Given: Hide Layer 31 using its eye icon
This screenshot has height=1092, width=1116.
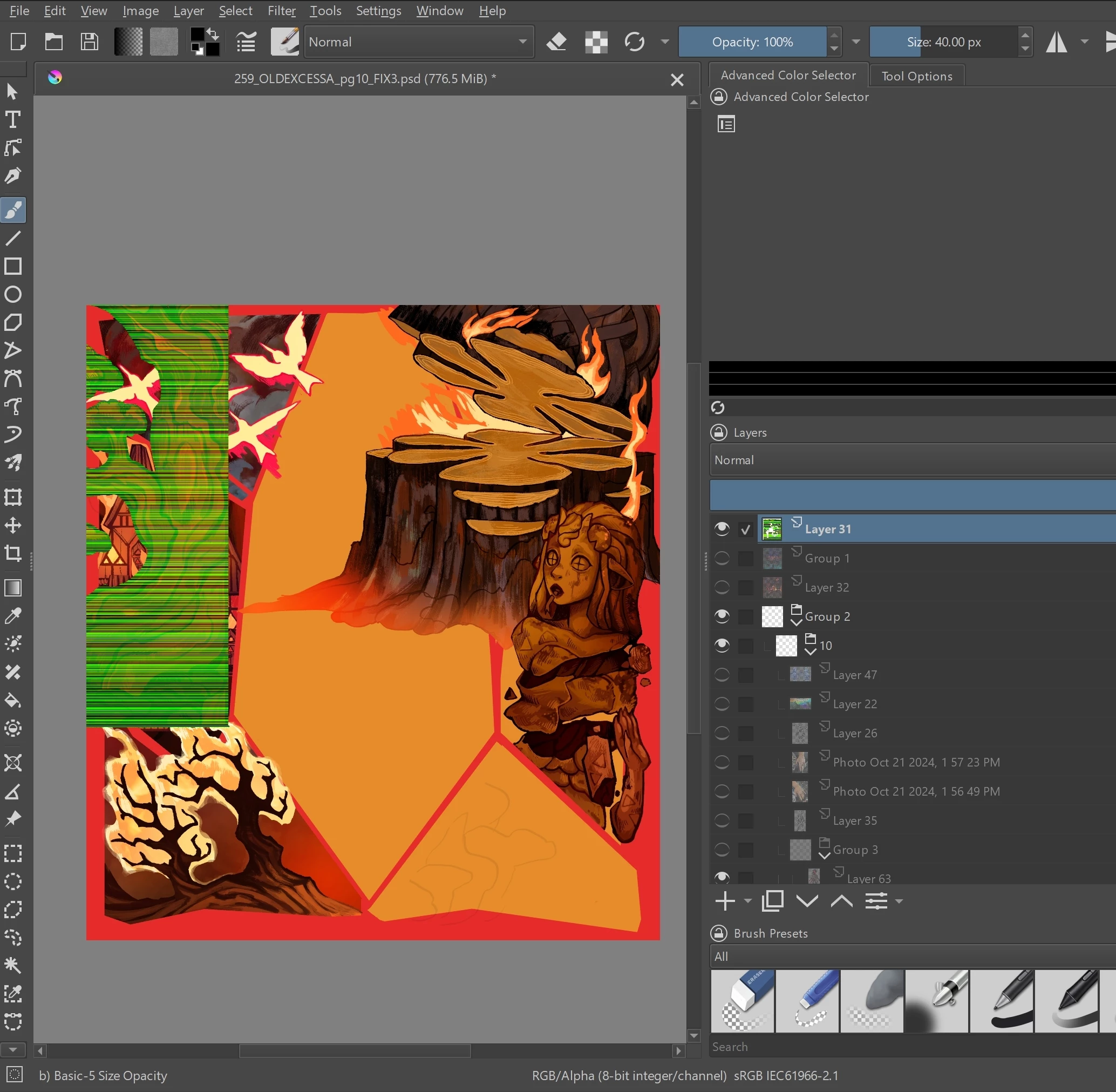Looking at the screenshot, I should coord(722,529).
